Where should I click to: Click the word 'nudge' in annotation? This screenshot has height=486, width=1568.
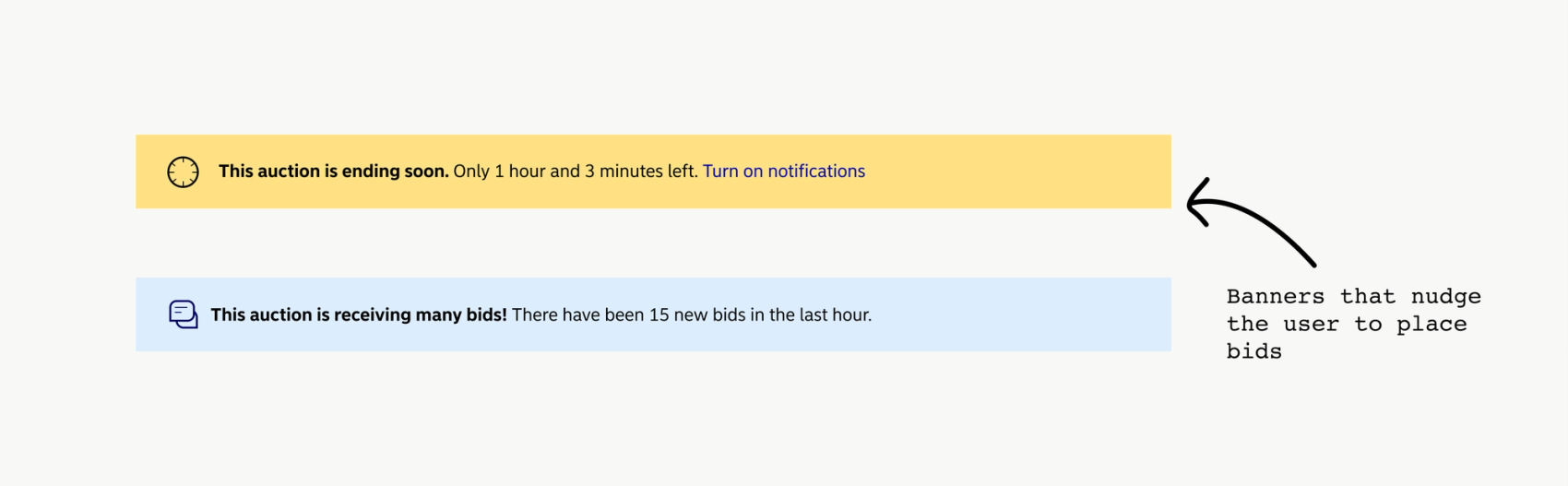[1446, 297]
